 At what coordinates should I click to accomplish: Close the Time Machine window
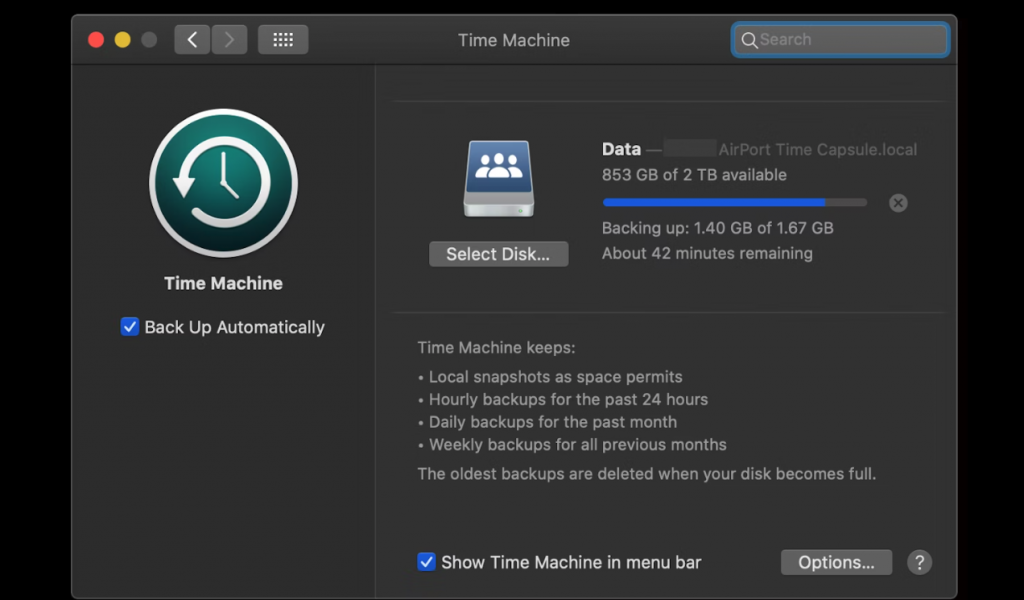(96, 40)
